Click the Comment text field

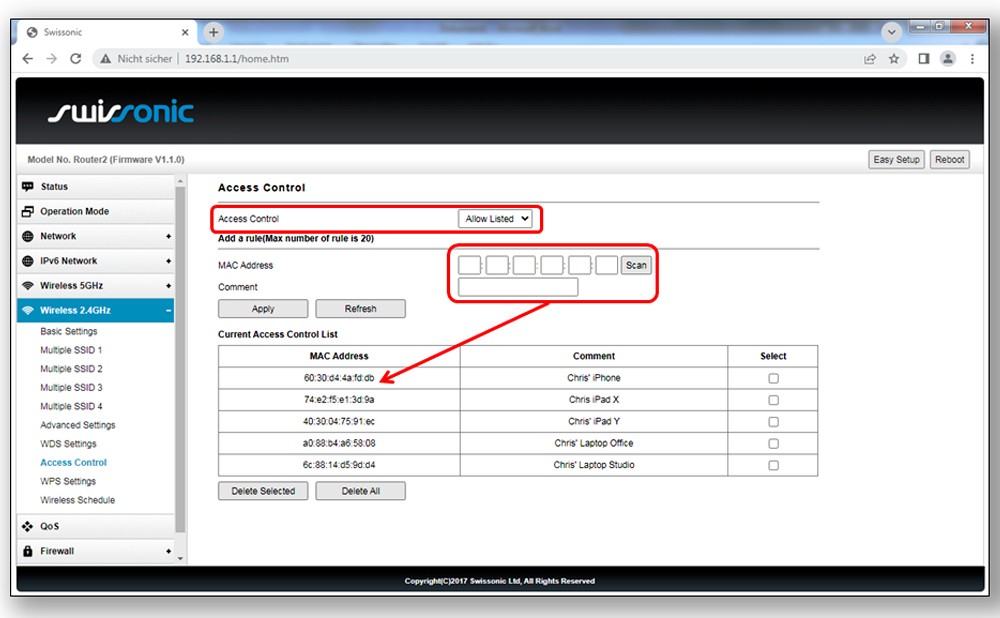(x=518, y=288)
